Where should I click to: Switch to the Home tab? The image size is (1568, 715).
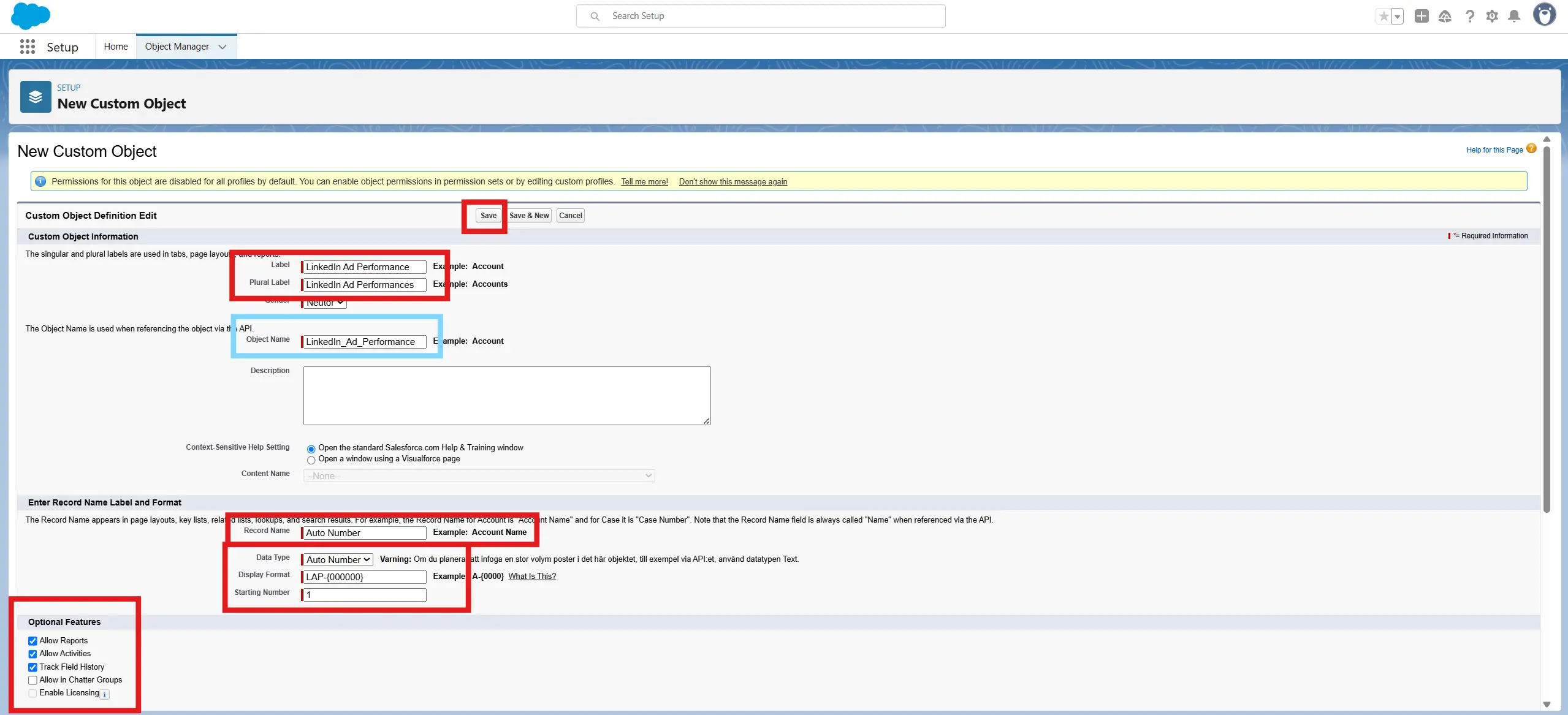pyautogui.click(x=116, y=47)
